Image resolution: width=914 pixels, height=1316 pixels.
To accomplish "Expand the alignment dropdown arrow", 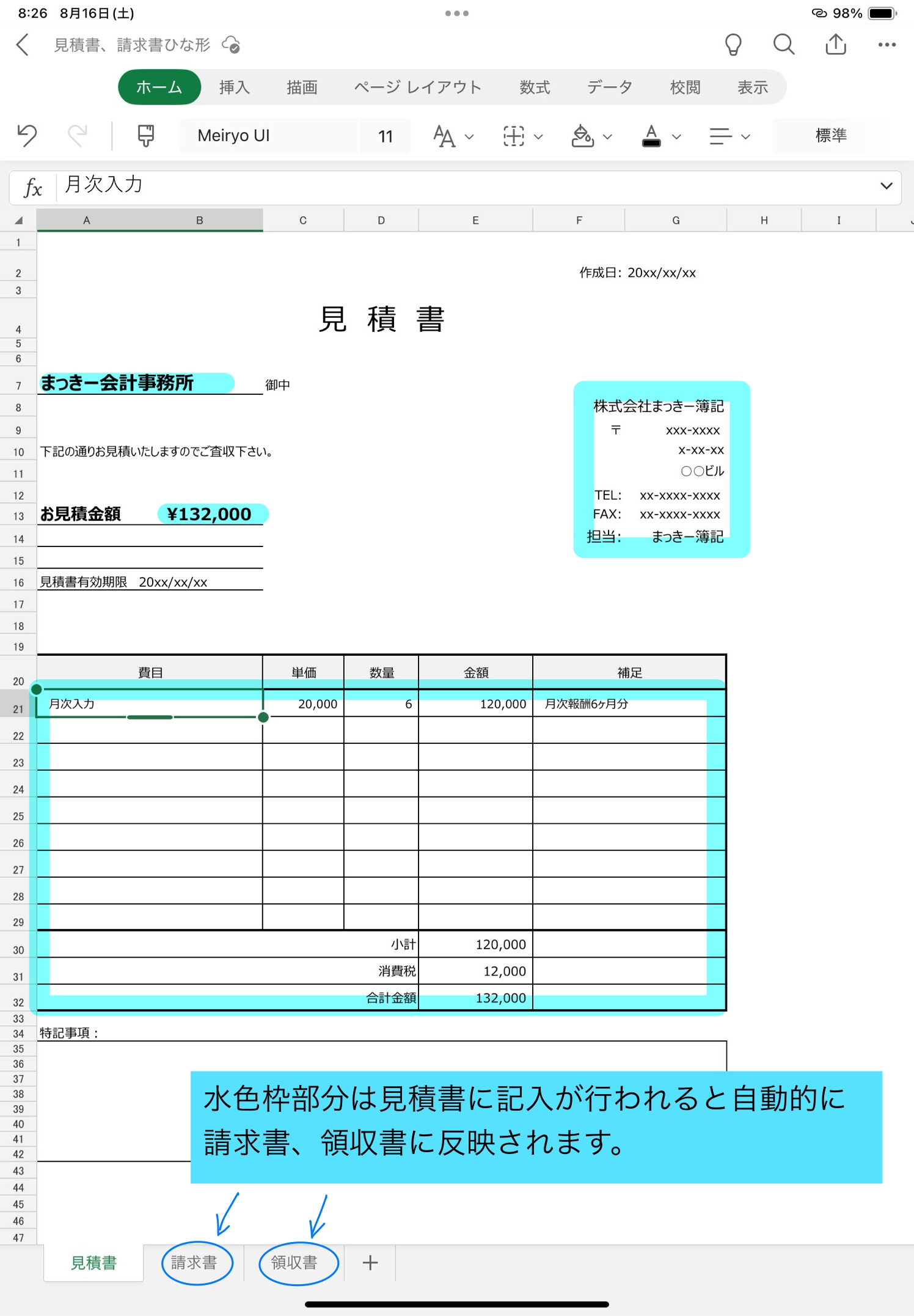I will (x=745, y=137).
